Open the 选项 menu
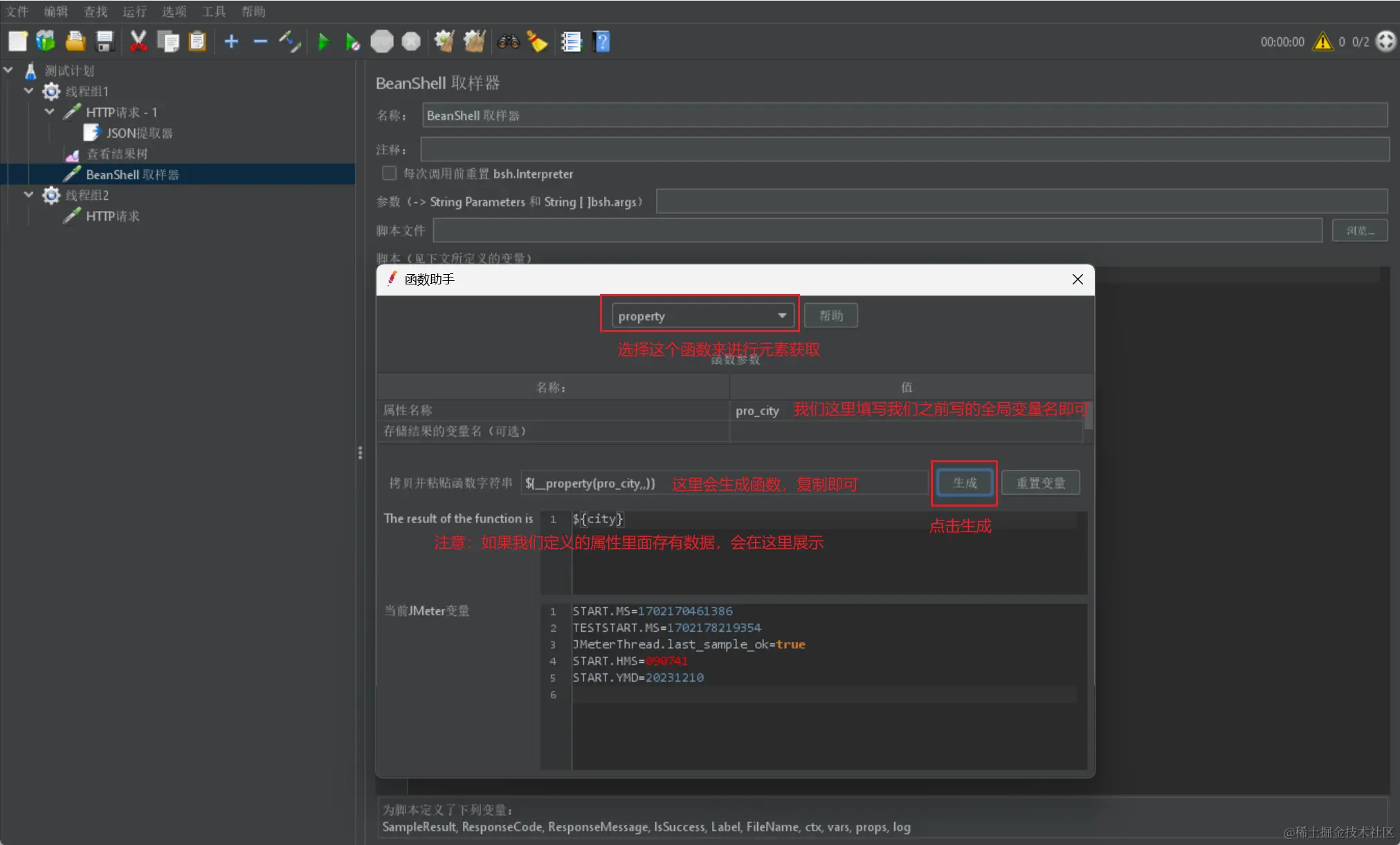This screenshot has height=845, width=1400. (x=174, y=12)
